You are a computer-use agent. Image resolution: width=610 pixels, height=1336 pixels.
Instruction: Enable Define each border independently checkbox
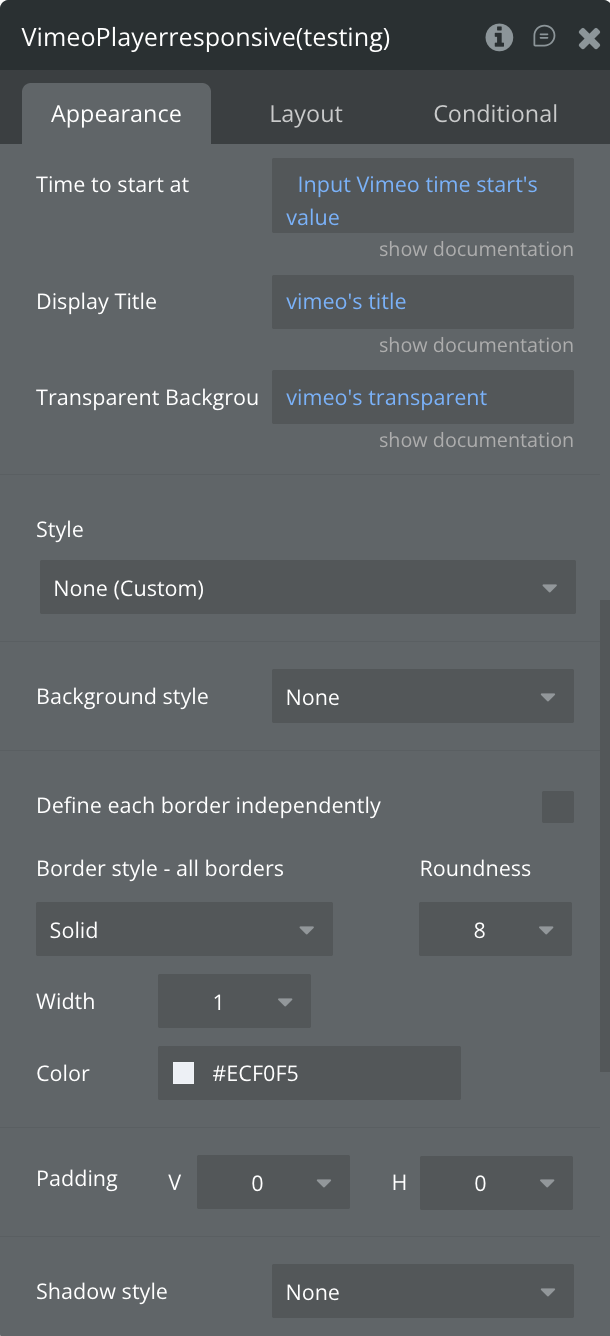[x=557, y=806]
